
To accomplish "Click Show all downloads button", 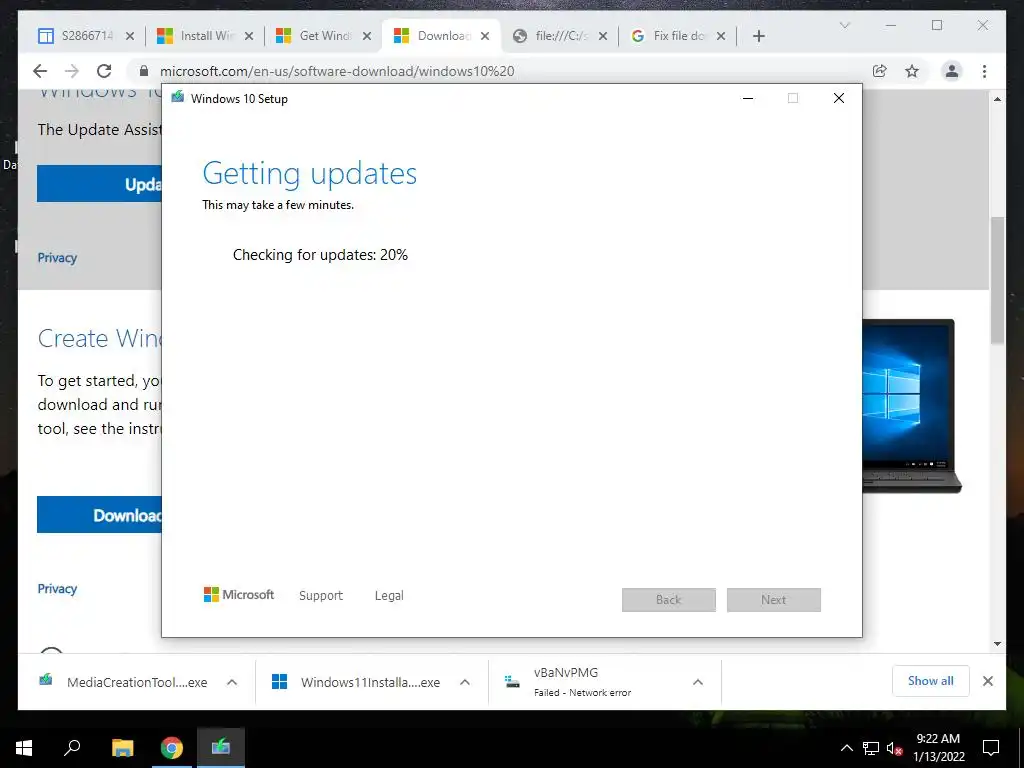I will click(x=931, y=681).
